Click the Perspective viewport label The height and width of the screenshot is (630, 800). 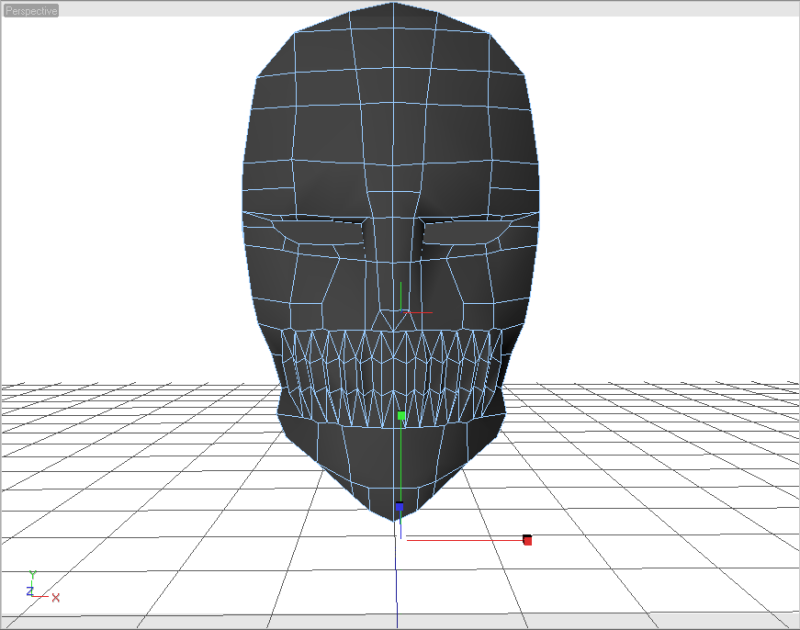coord(31,11)
